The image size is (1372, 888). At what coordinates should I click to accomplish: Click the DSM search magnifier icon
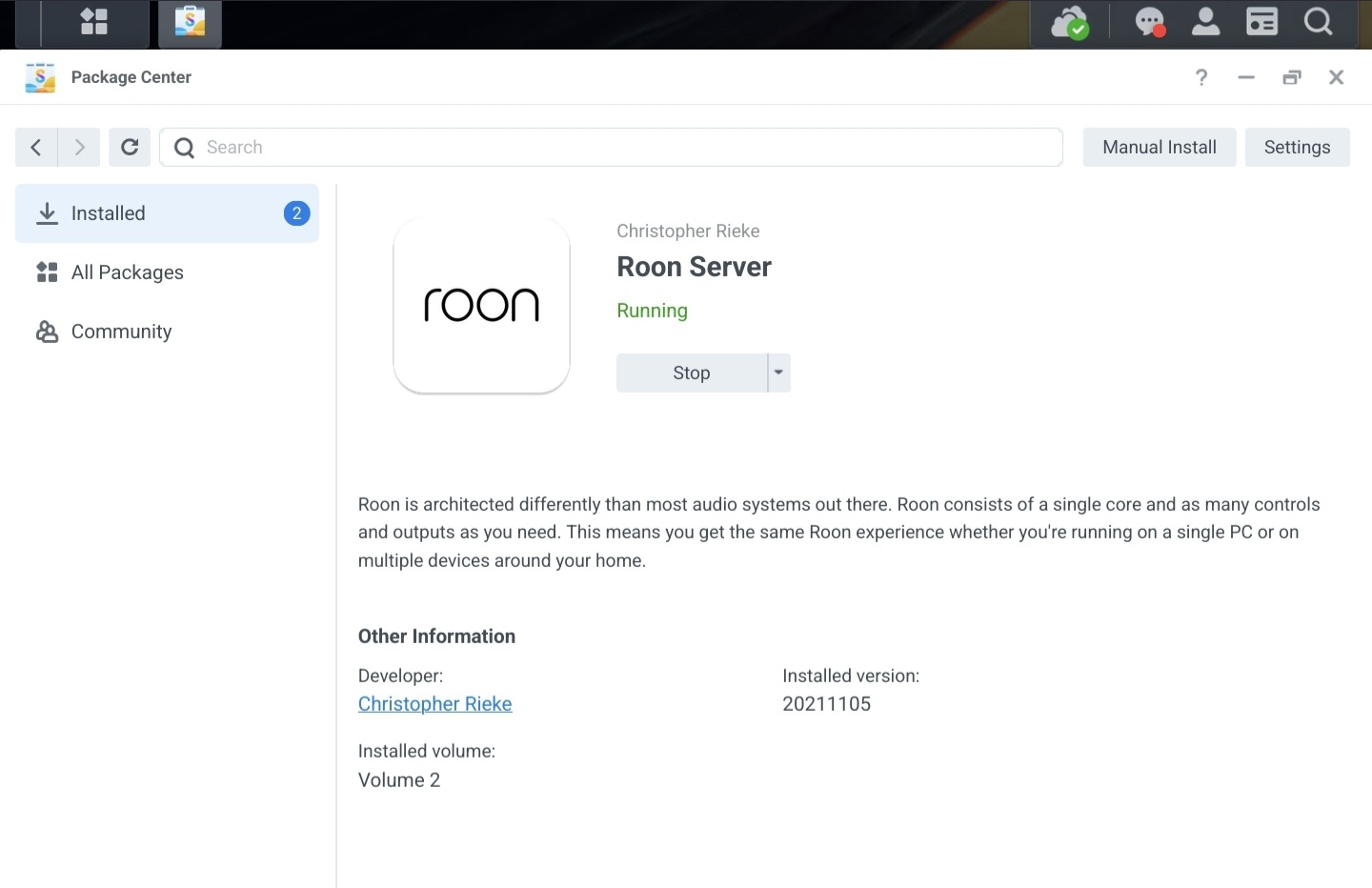pos(1318,23)
